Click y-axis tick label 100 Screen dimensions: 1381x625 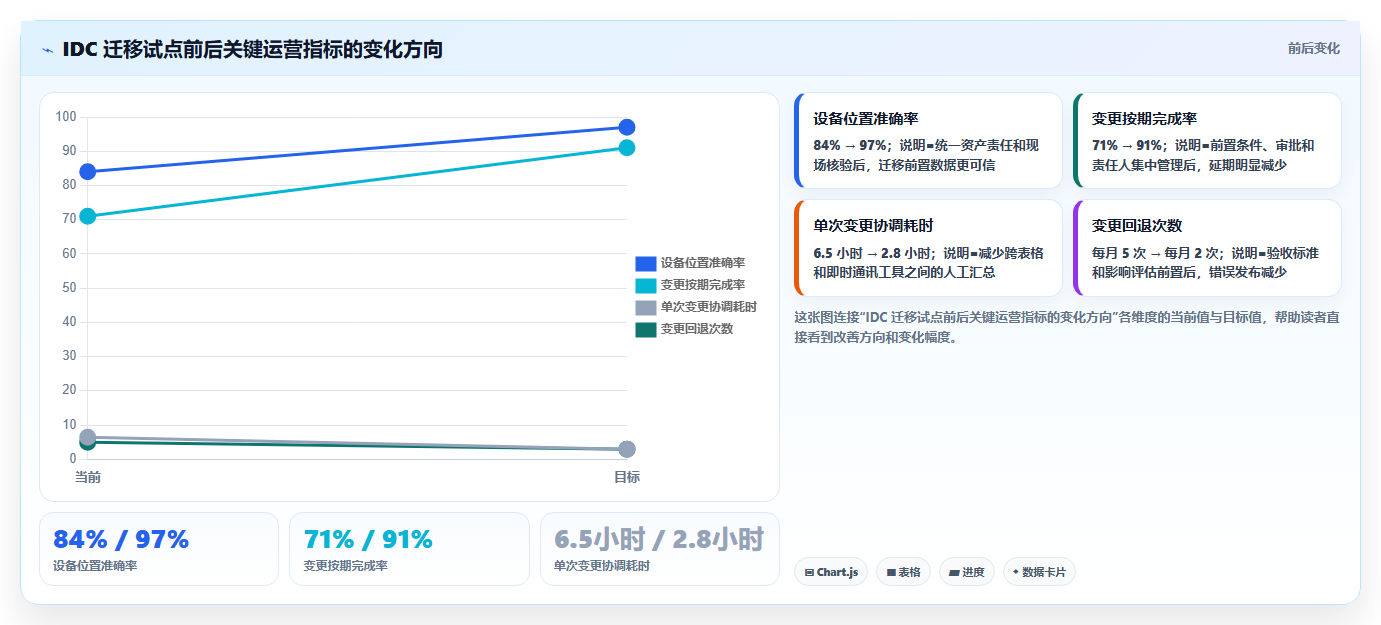pos(66,117)
